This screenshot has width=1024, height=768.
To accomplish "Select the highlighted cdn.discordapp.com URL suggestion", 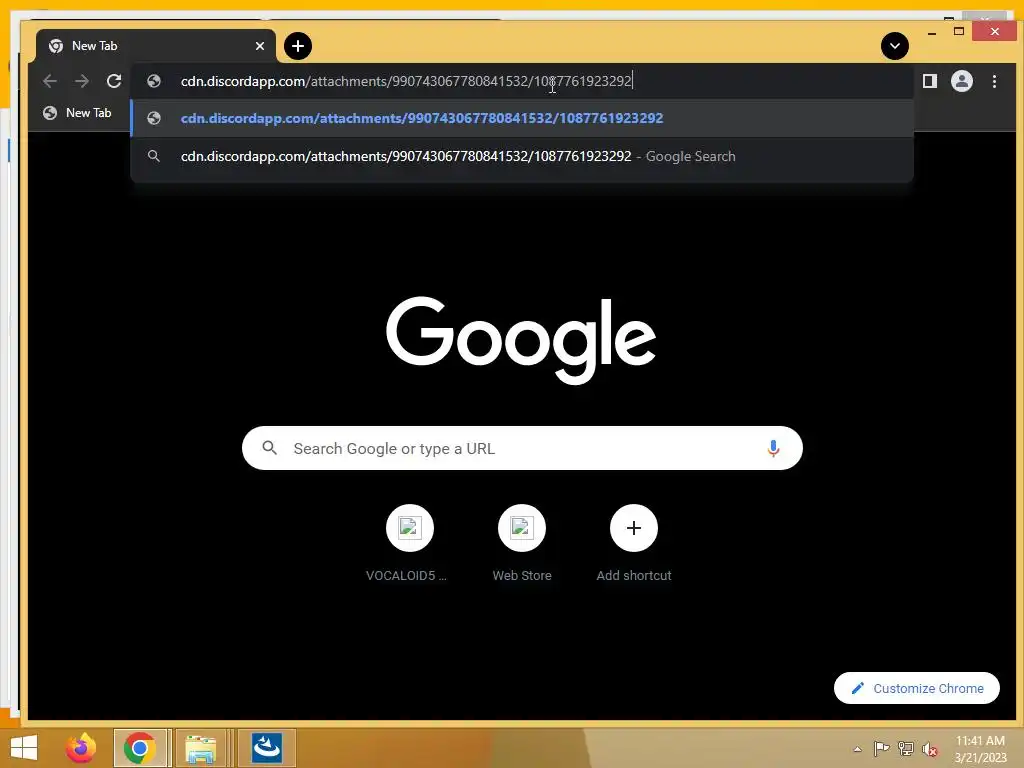I will pyautogui.click(x=522, y=118).
